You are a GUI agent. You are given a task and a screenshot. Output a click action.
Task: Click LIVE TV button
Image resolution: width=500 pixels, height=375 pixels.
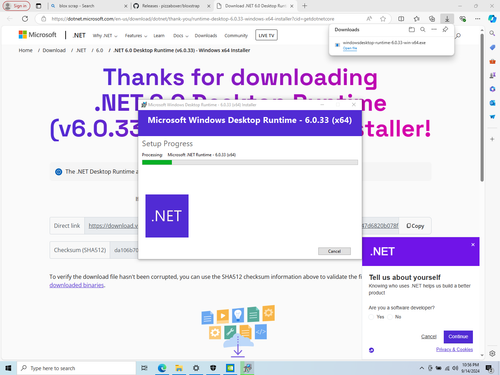pyautogui.click(x=266, y=35)
